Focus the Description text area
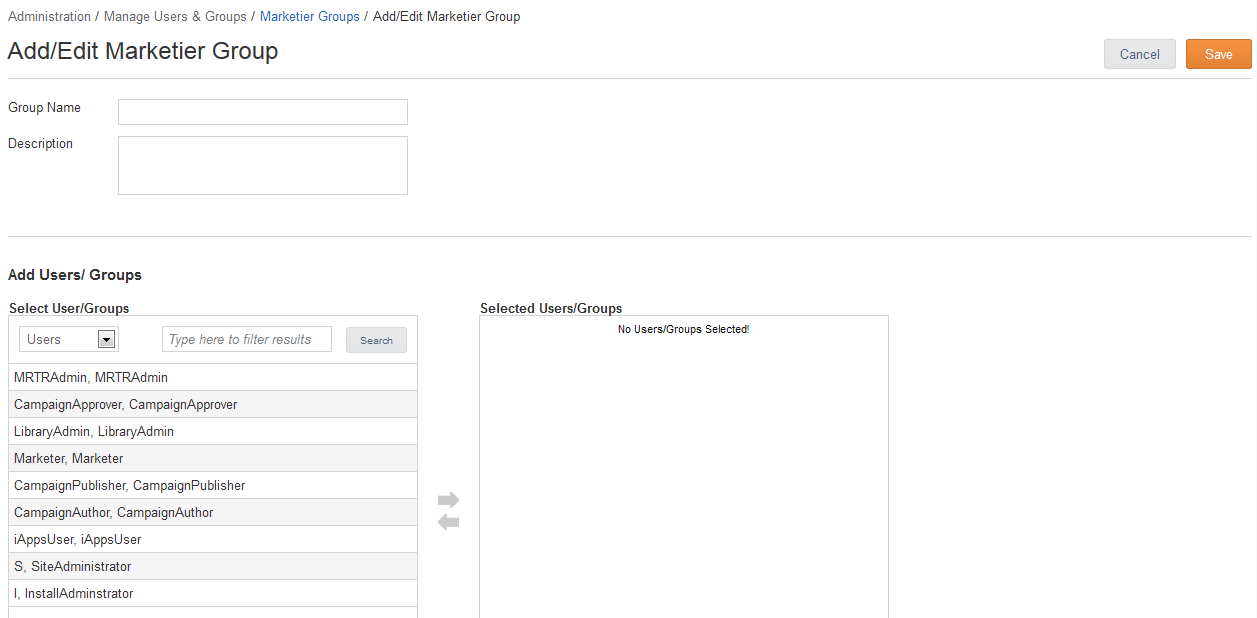Screen dimensions: 1257x618 (x=263, y=165)
